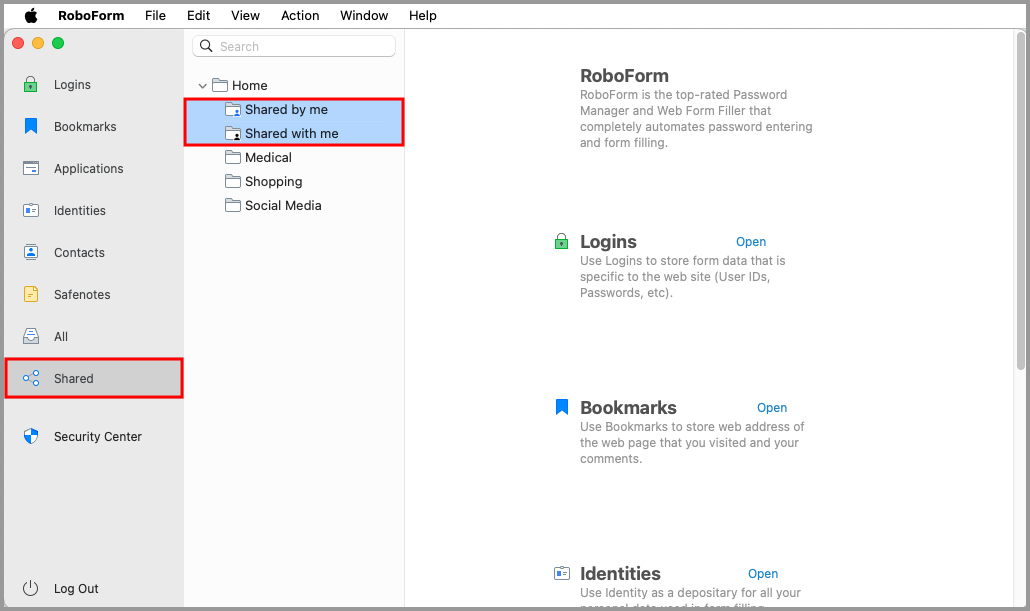Click the green padlock beside Logins heading
The height and width of the screenshot is (611, 1030).
click(x=562, y=241)
